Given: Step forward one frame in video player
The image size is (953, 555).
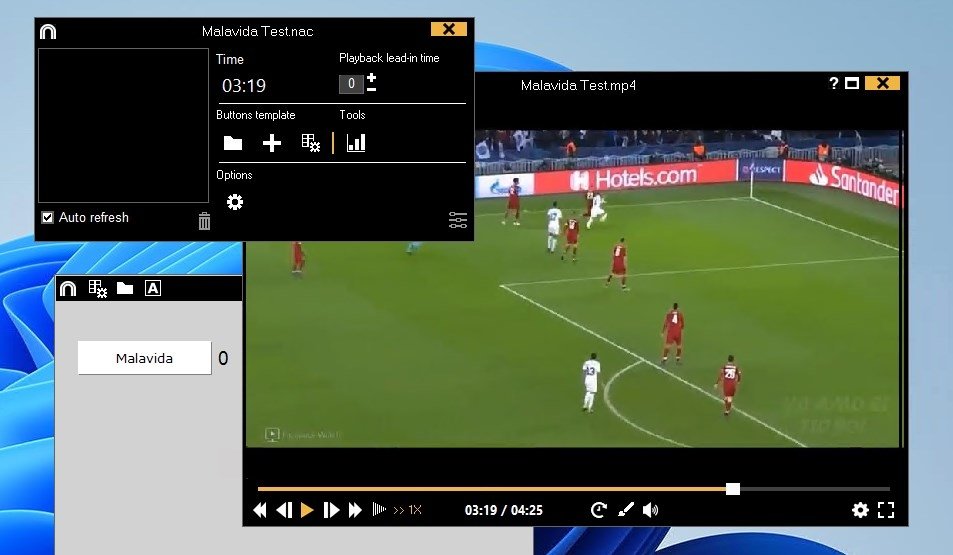Looking at the screenshot, I should click(331, 510).
